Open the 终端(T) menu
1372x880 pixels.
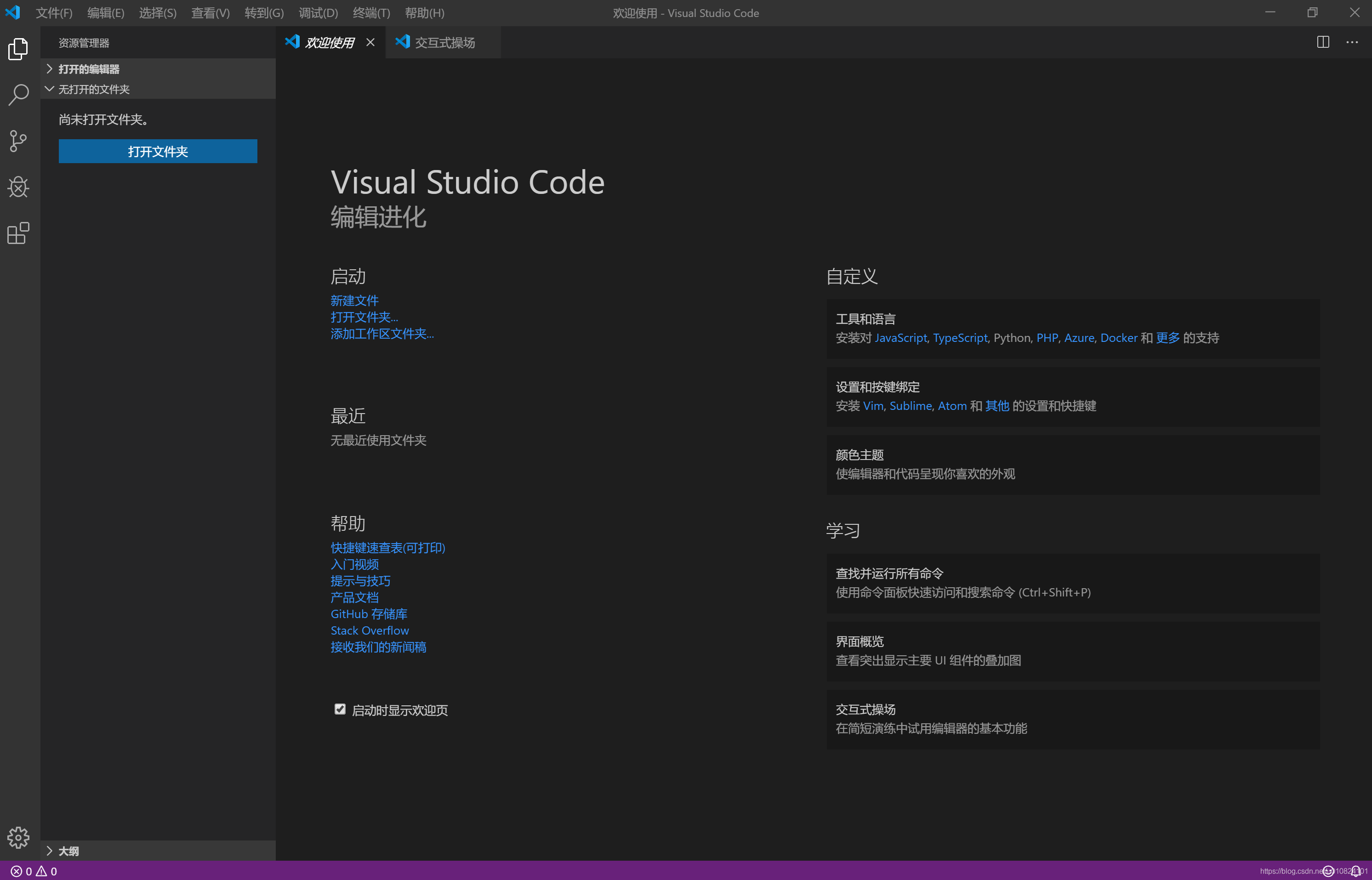point(371,12)
